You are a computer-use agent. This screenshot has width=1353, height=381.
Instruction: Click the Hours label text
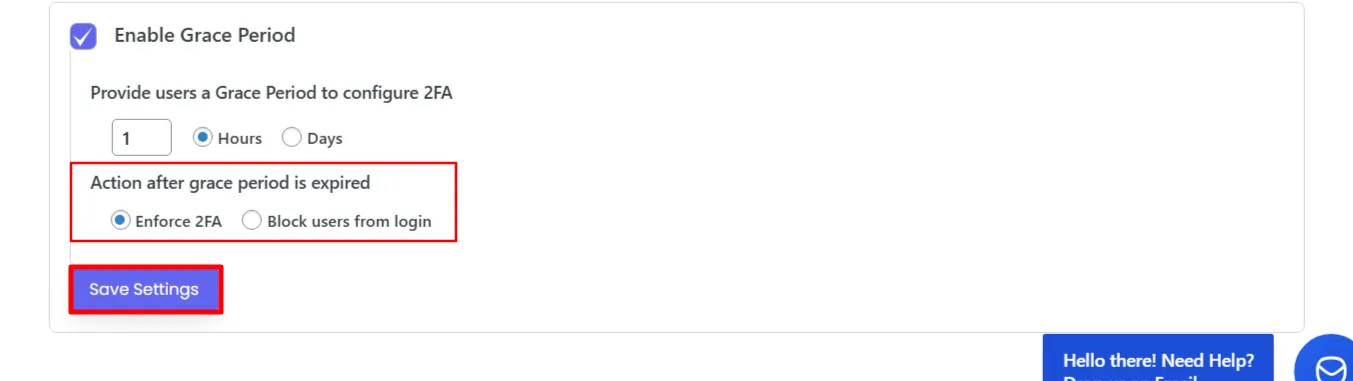point(240,139)
